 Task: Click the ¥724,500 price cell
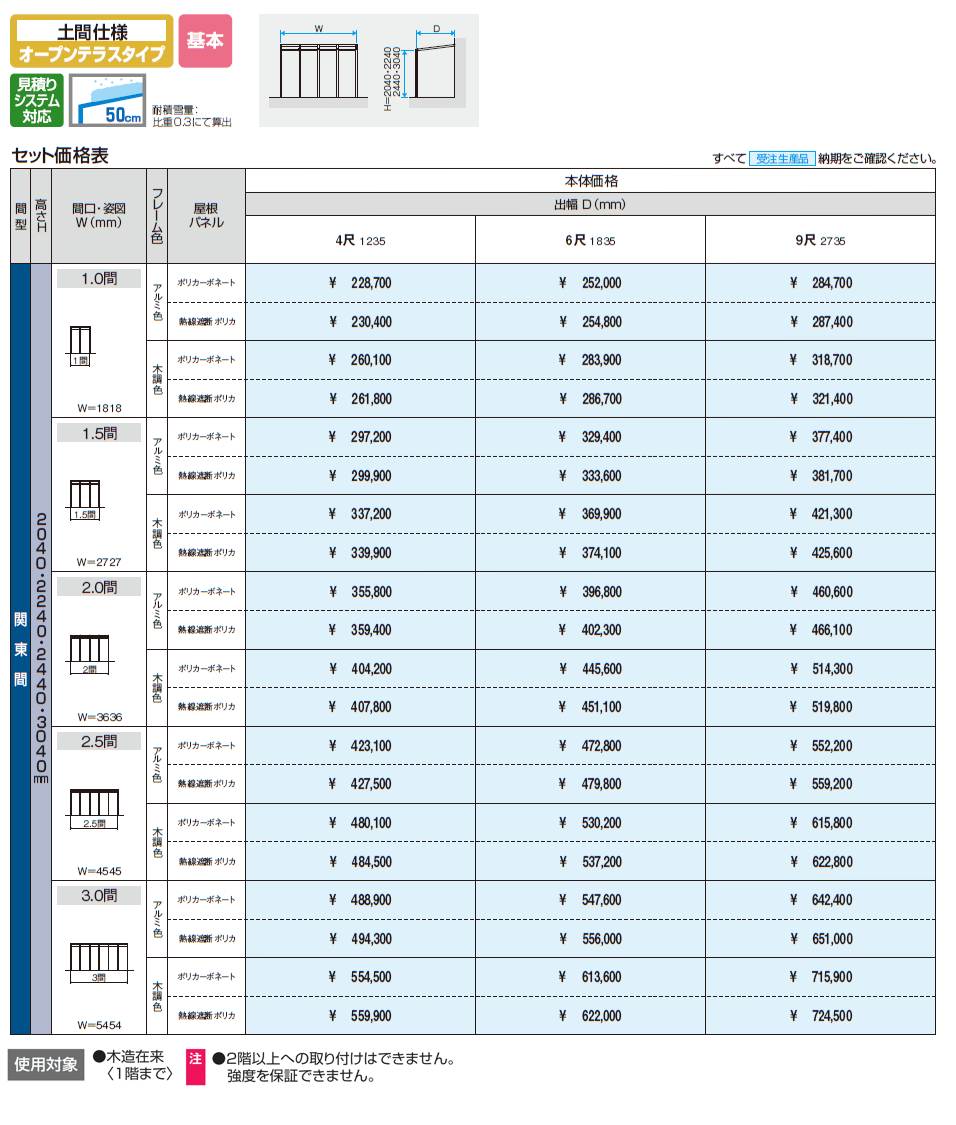820,1015
